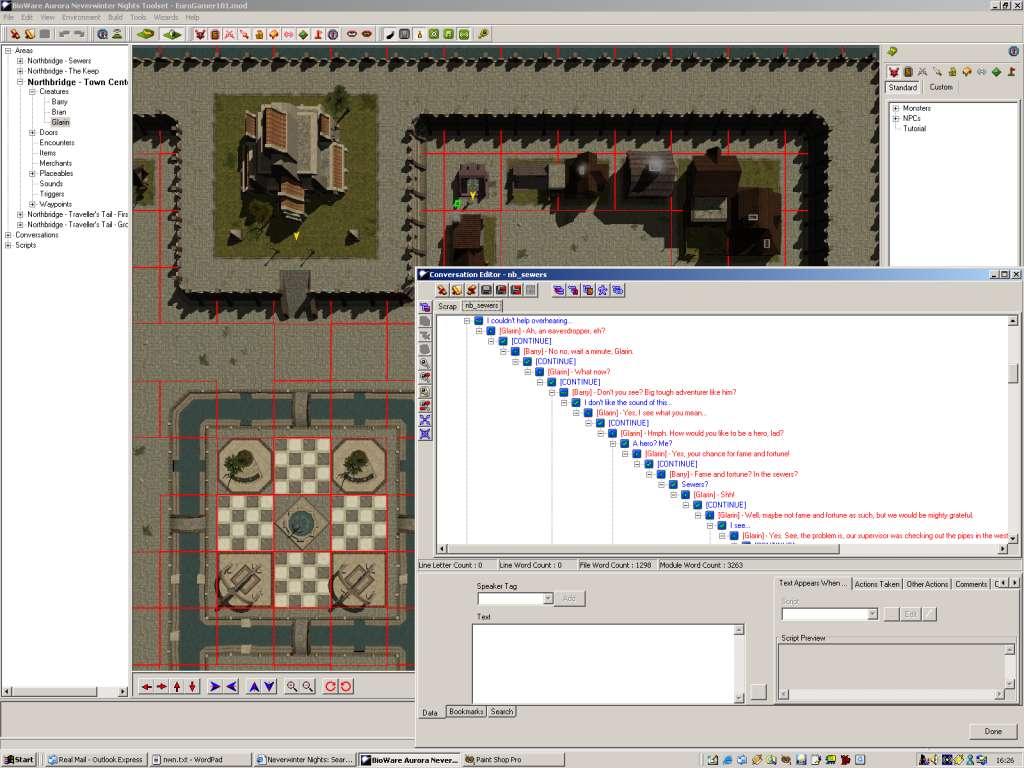Open the Build menu
Viewport: 1024px width, 768px height.
[116, 17]
